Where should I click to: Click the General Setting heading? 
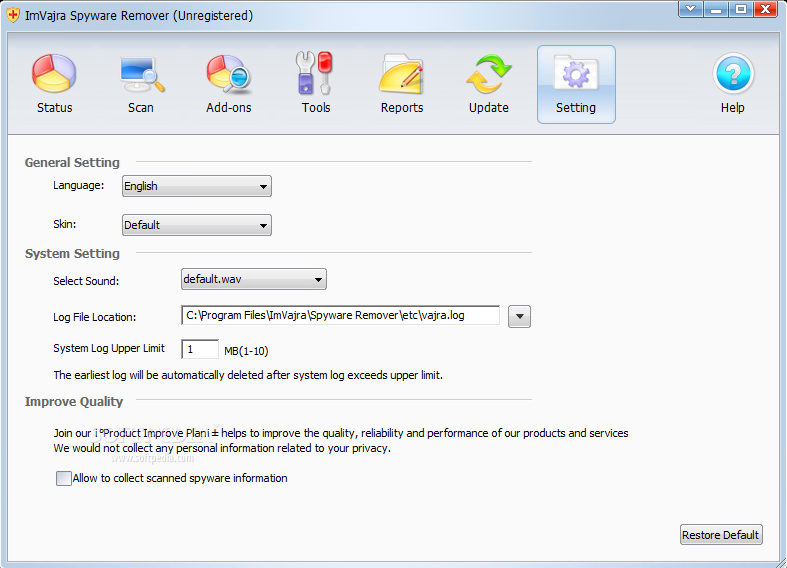pos(72,163)
